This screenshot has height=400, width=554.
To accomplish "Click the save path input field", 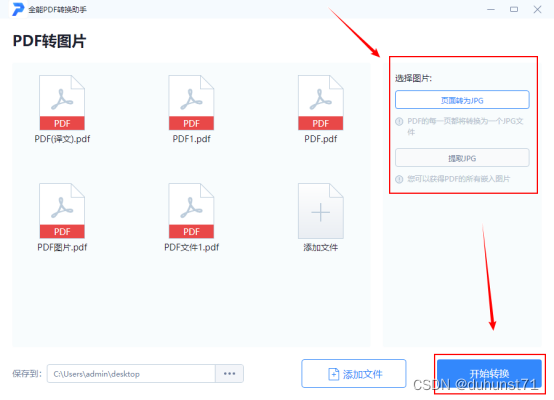I will coord(131,373).
